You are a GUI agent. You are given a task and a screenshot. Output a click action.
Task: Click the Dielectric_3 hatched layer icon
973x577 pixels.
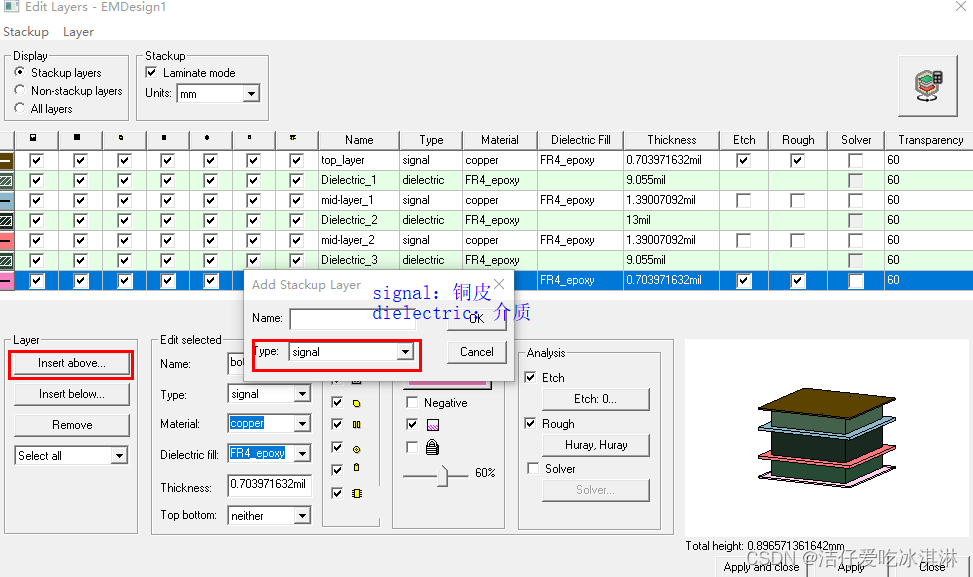[6, 260]
